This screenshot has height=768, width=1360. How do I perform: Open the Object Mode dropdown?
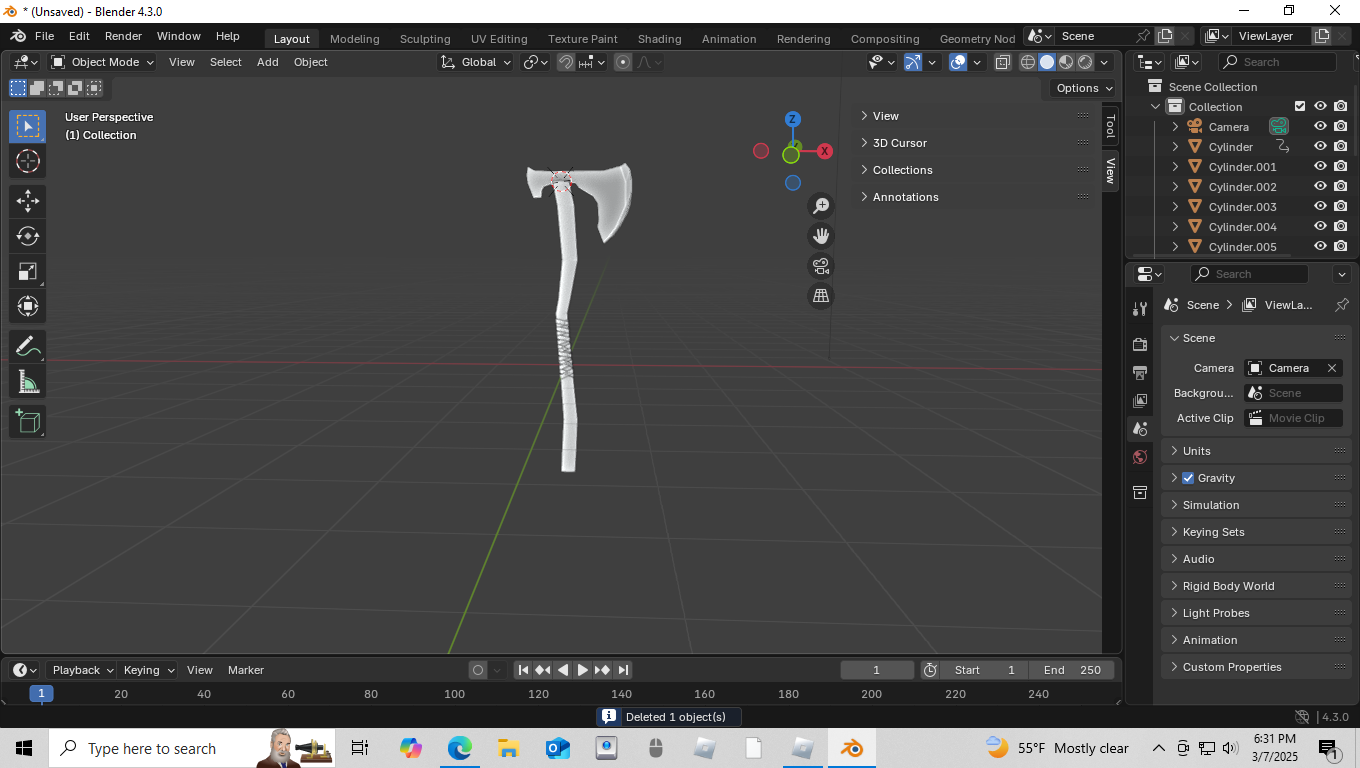[101, 61]
